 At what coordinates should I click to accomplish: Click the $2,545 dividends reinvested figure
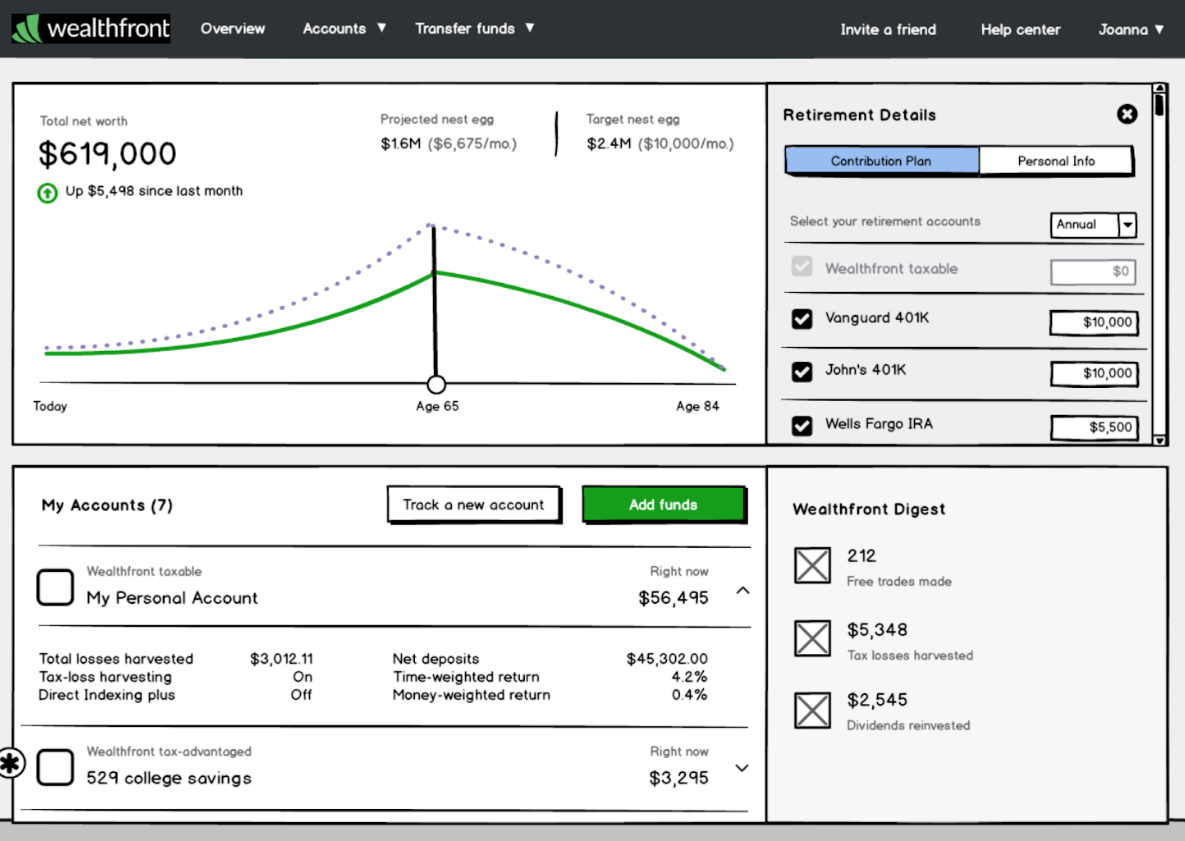[x=877, y=700]
